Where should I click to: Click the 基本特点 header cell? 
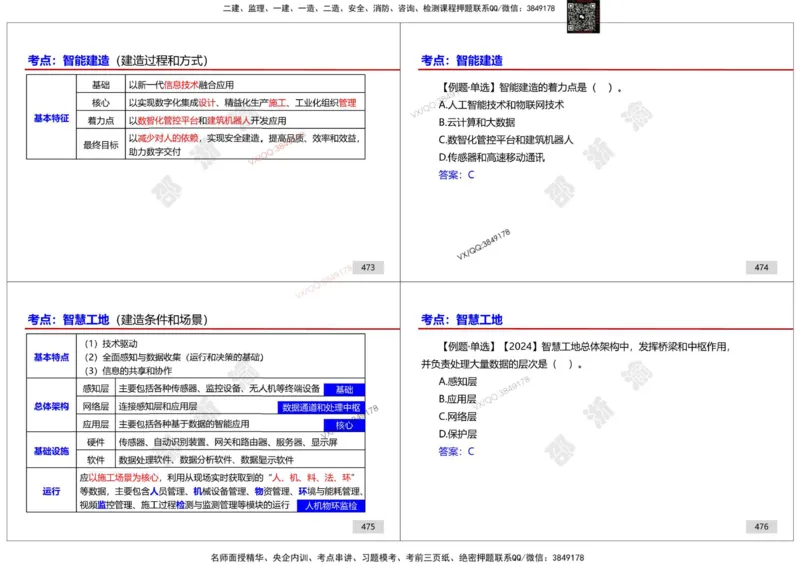point(51,357)
